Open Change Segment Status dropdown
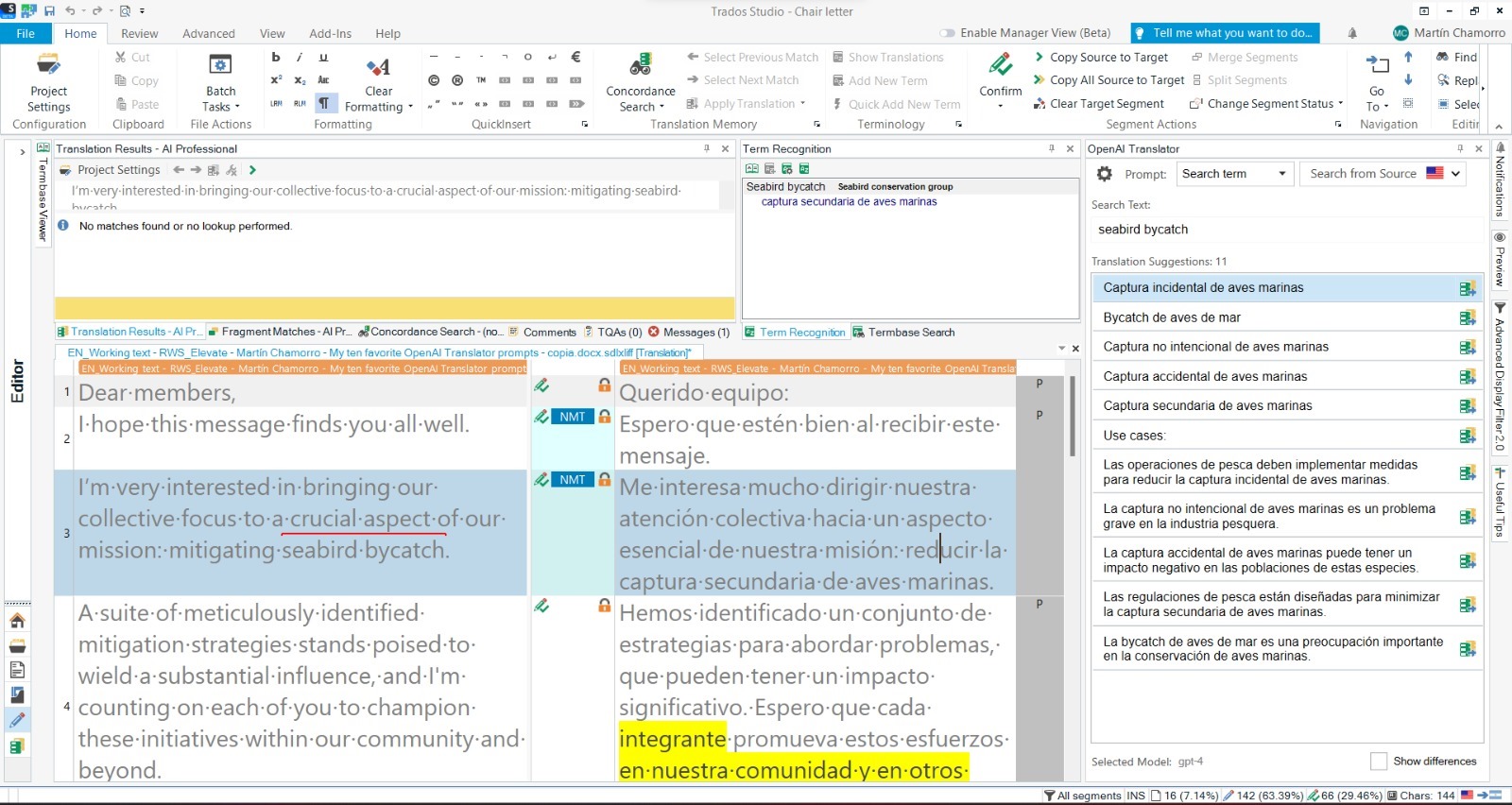 click(1269, 104)
